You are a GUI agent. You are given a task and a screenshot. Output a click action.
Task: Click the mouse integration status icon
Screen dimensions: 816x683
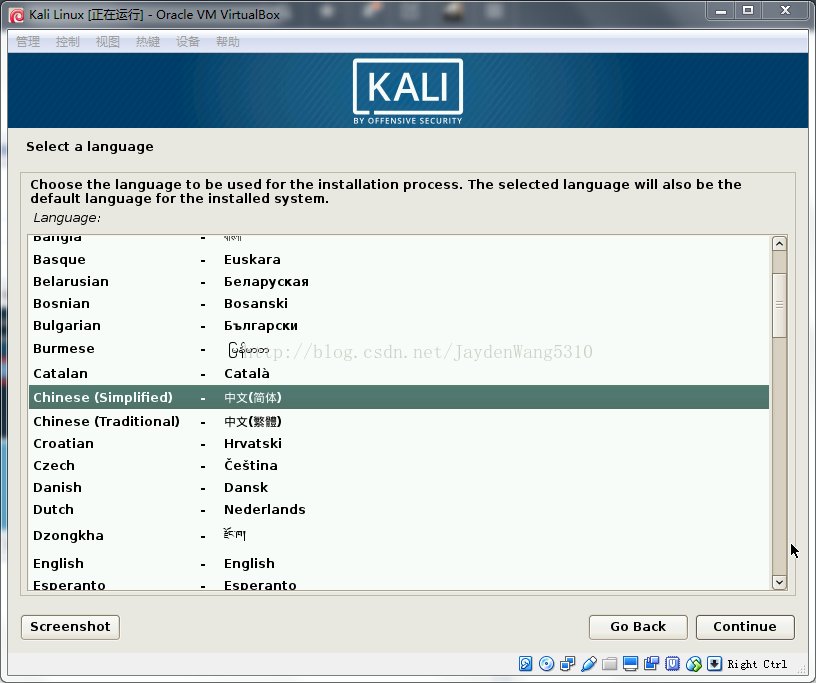tap(694, 664)
